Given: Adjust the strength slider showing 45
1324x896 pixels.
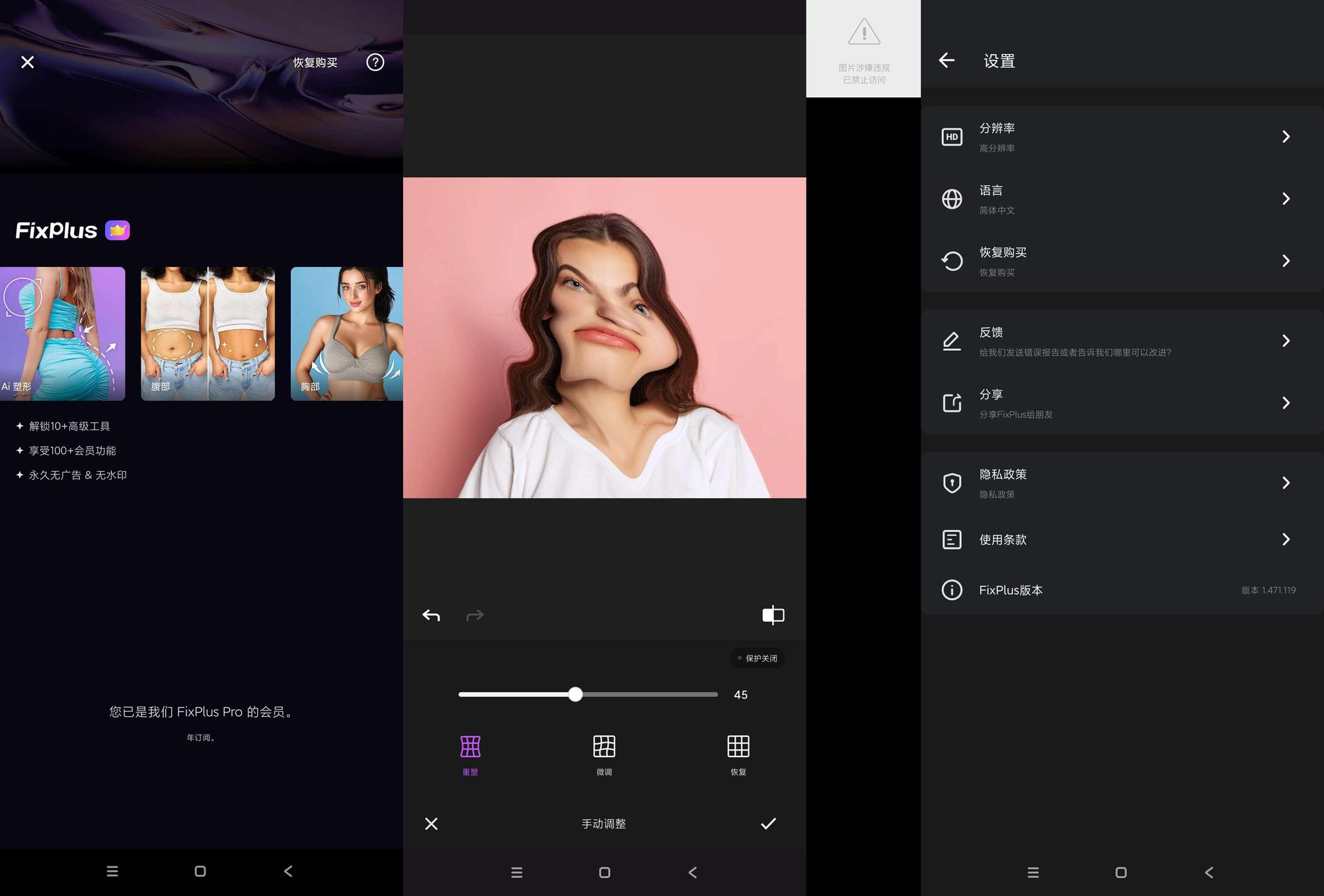Looking at the screenshot, I should (588, 694).
